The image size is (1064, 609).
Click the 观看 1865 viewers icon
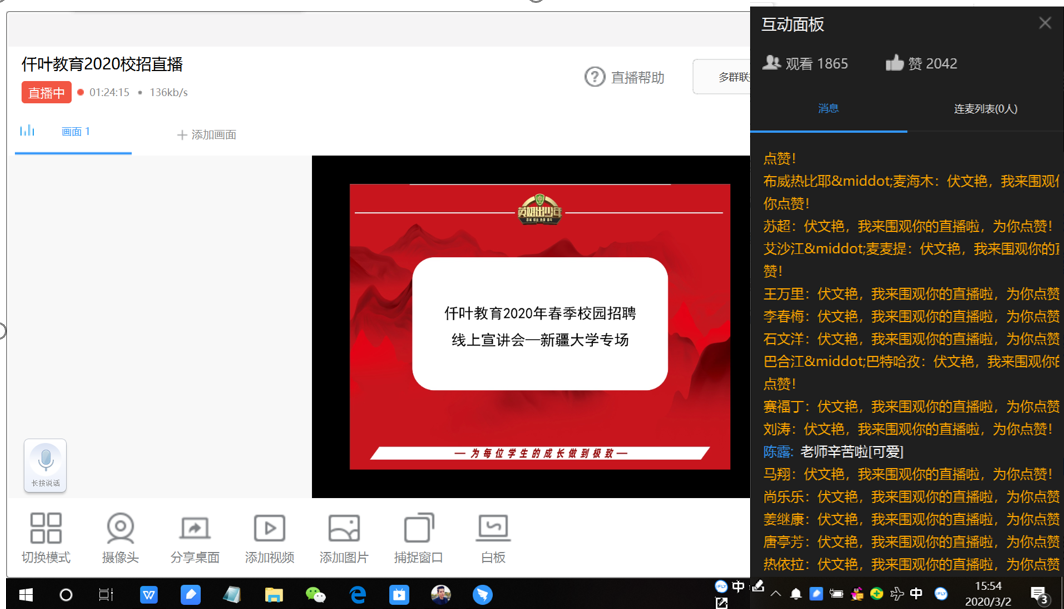click(x=772, y=63)
